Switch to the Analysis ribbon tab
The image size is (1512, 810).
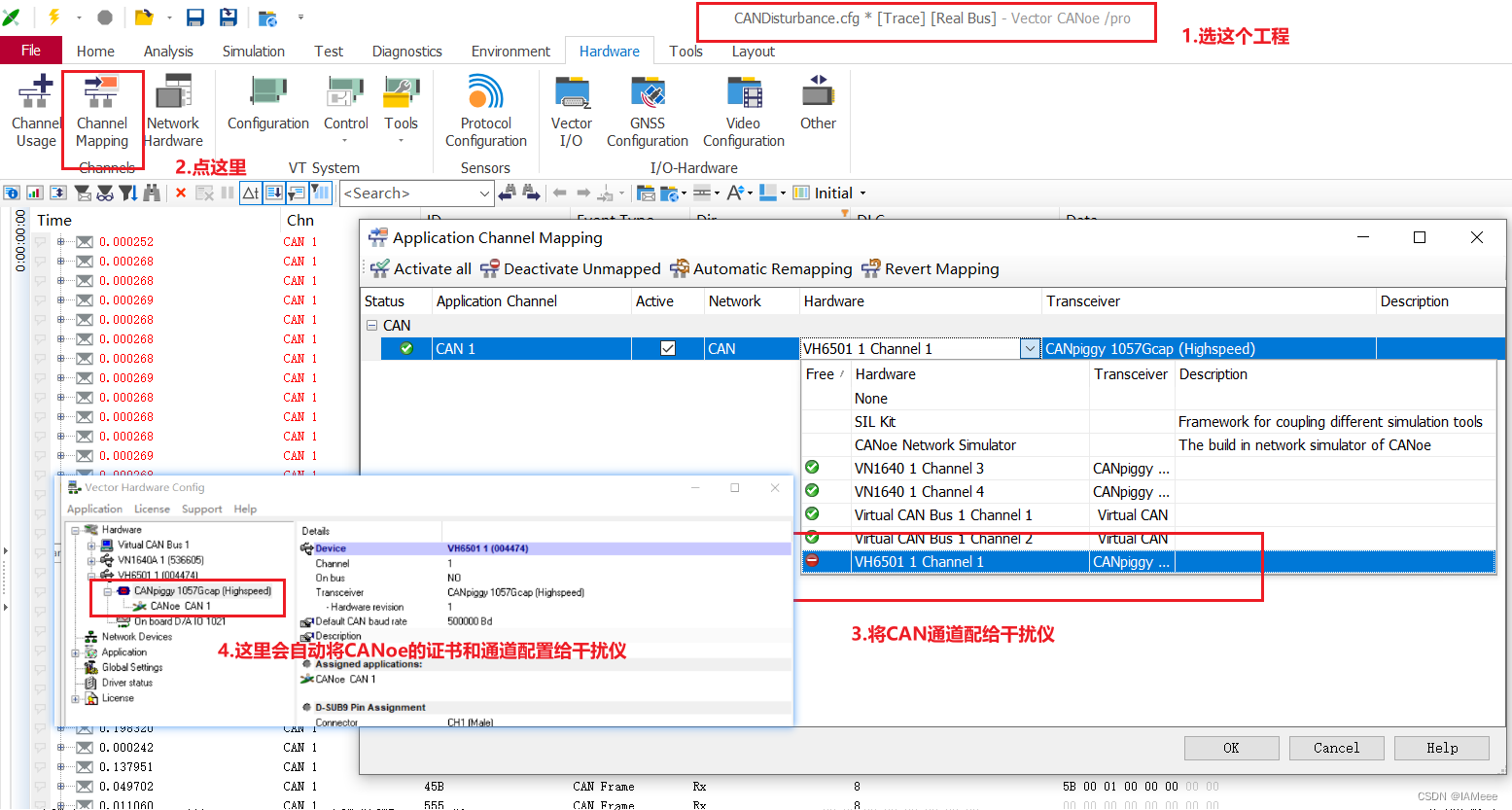[168, 51]
